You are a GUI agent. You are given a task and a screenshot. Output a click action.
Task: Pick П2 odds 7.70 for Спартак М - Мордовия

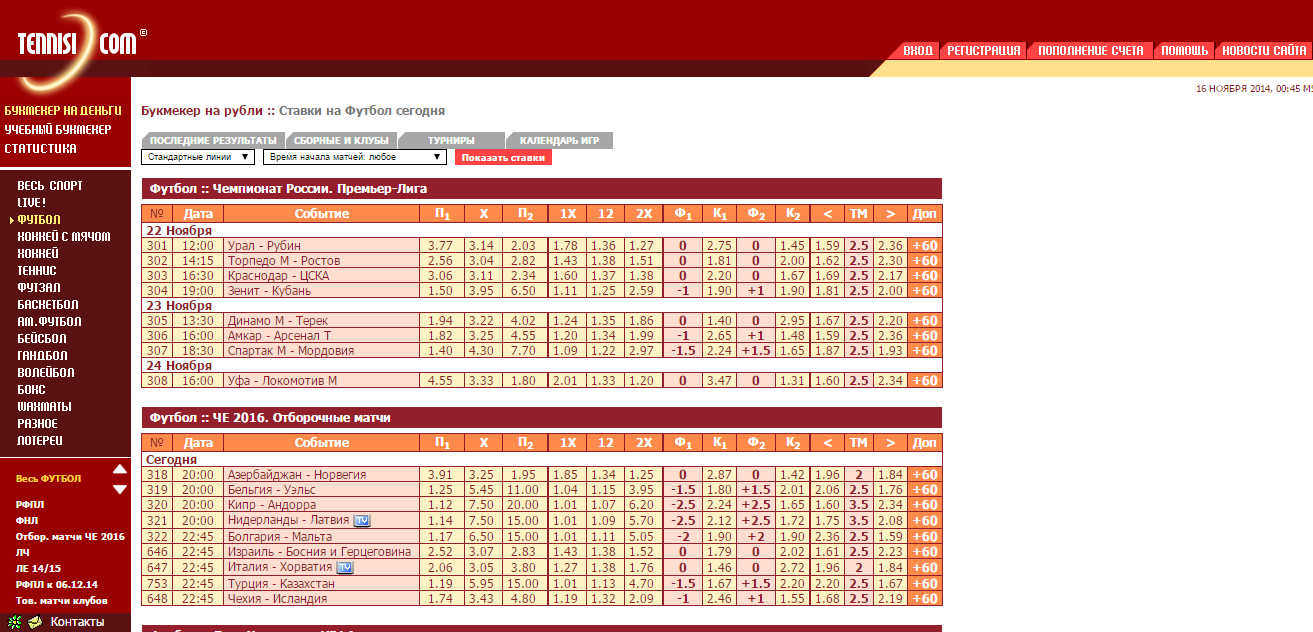pos(522,351)
